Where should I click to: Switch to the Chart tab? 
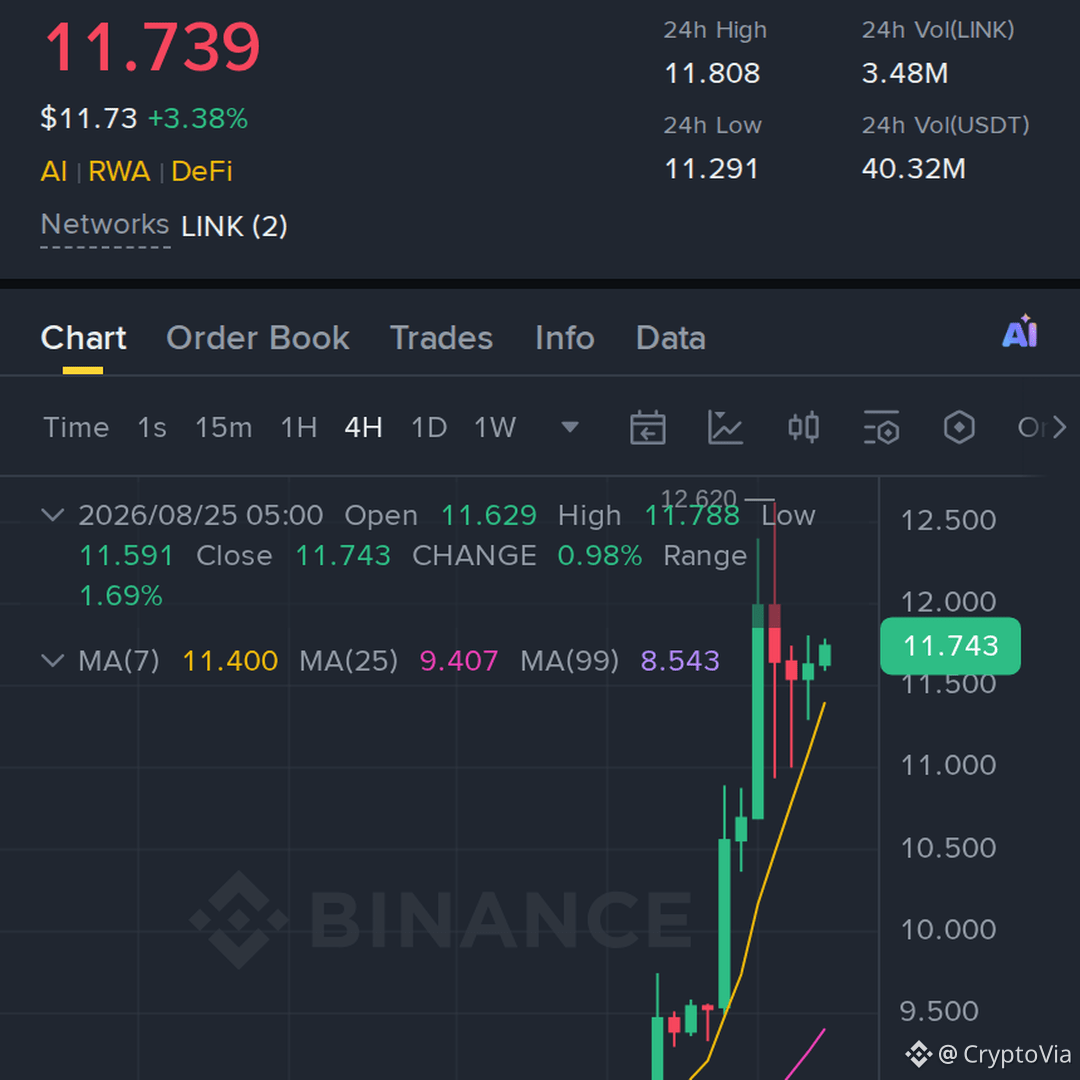pyautogui.click(x=83, y=338)
